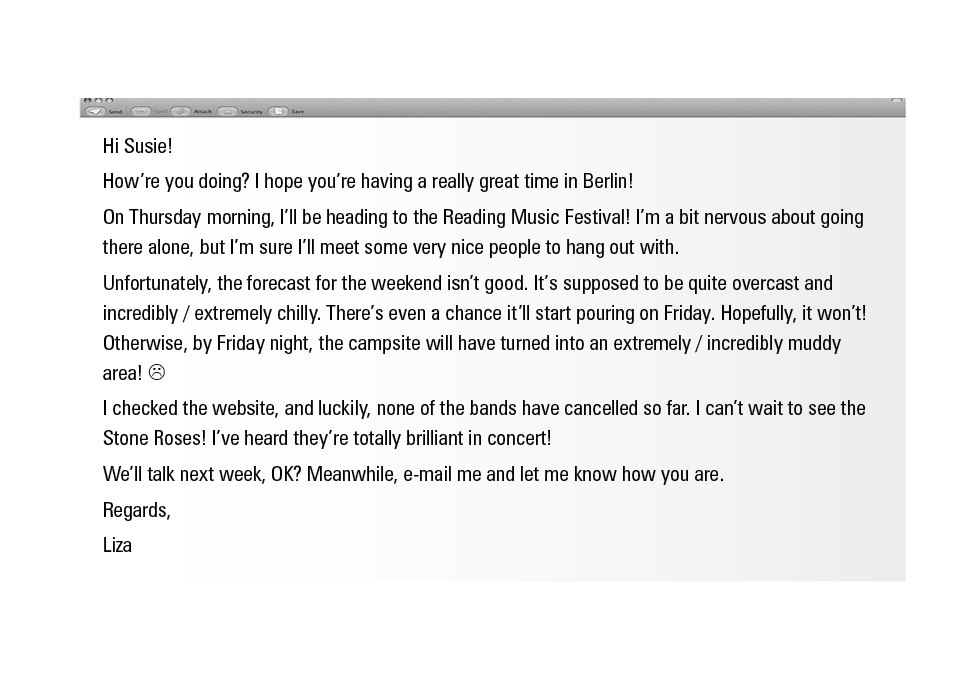Click the 'Attach' text label
Screen dimensions: 969x691
coord(202,112)
